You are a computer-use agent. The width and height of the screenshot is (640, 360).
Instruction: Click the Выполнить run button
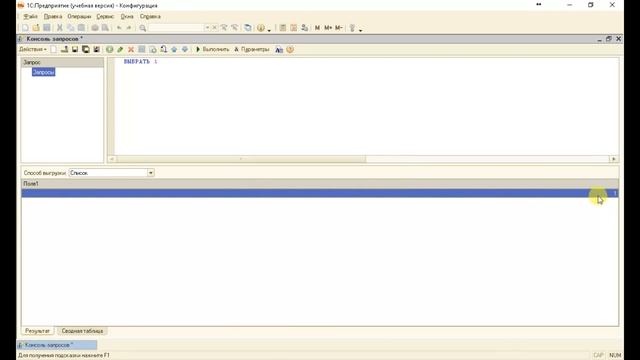(x=212, y=49)
